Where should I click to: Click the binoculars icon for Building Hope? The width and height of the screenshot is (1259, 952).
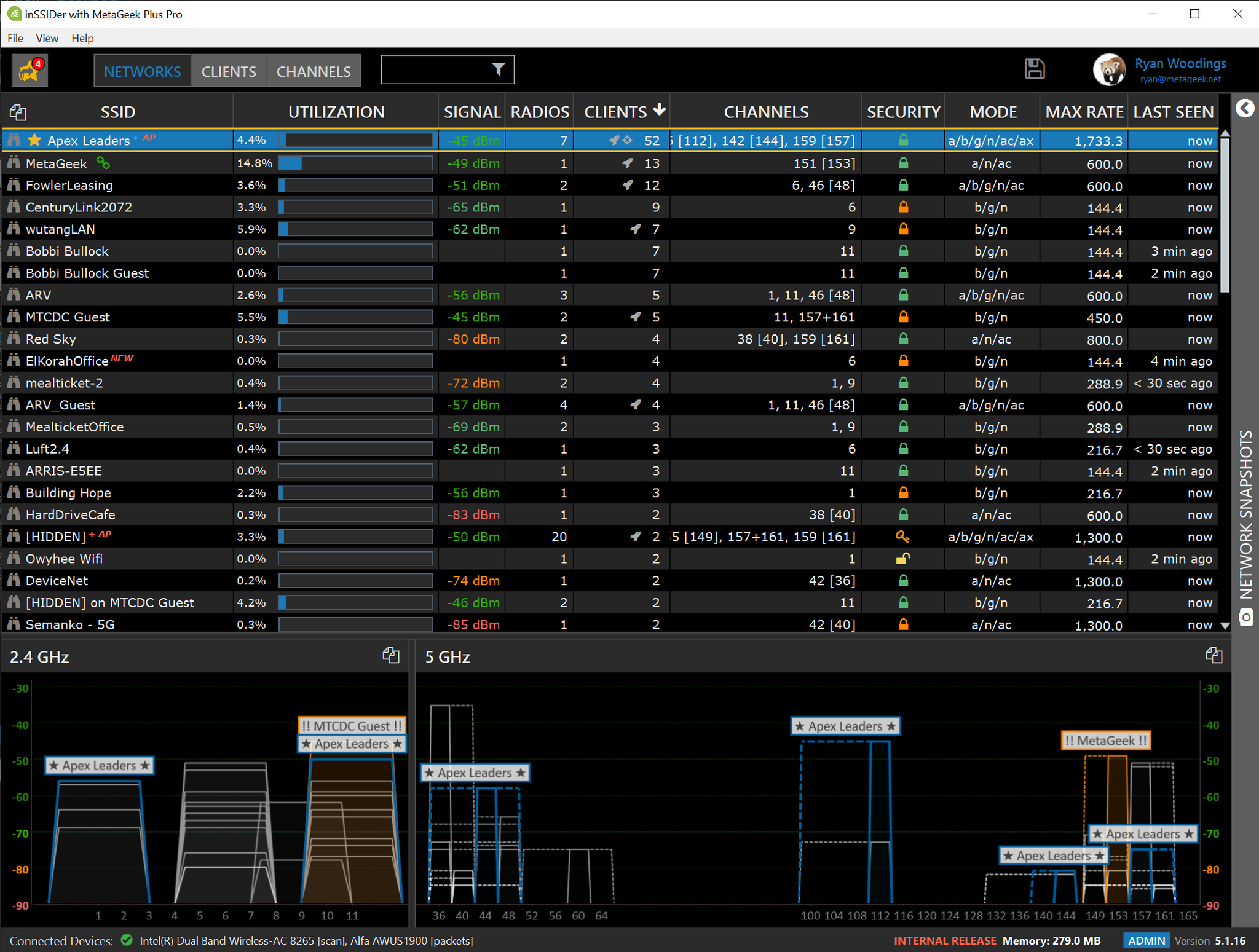(x=14, y=492)
